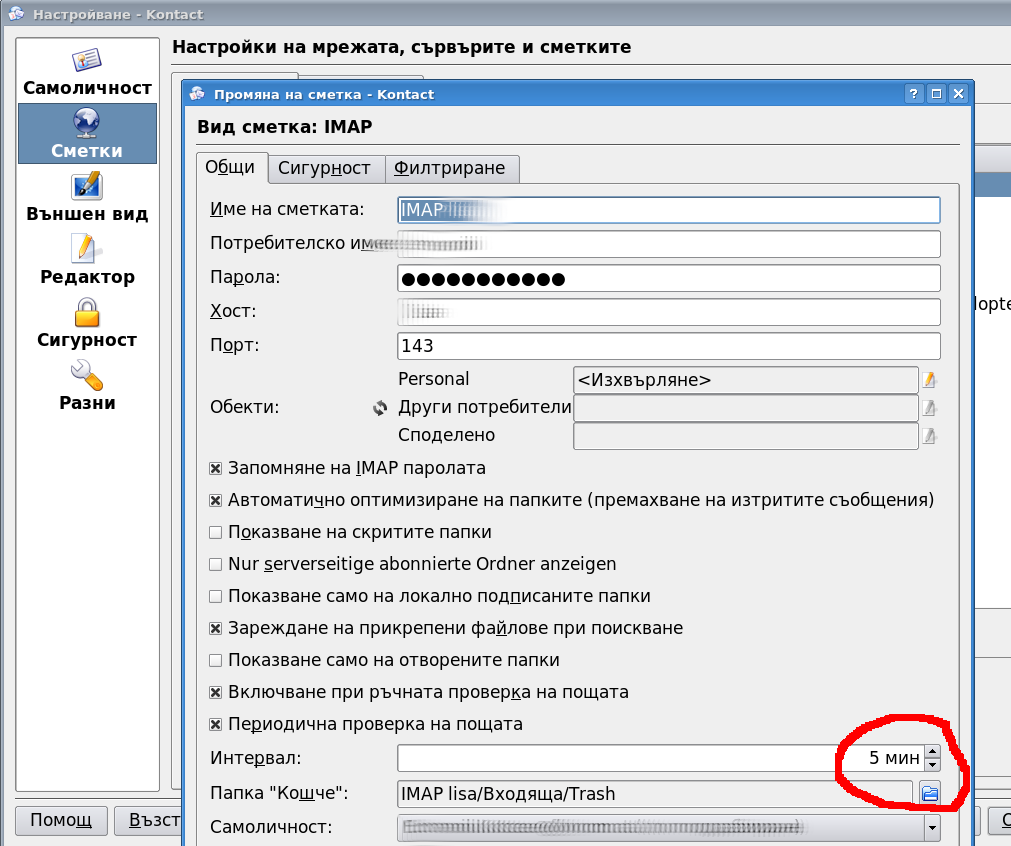Click the Потребителско име field

(x=669, y=244)
